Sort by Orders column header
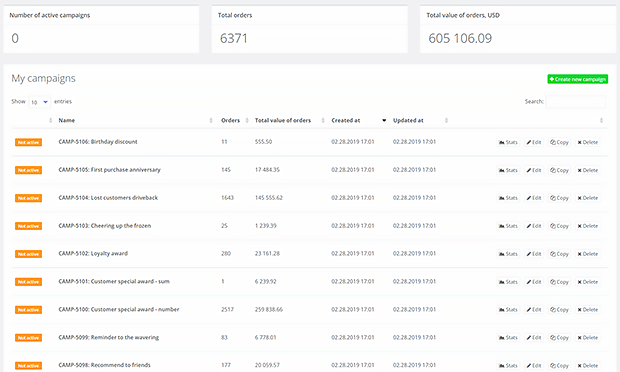Image resolution: width=620 pixels, height=372 pixels. (231, 120)
